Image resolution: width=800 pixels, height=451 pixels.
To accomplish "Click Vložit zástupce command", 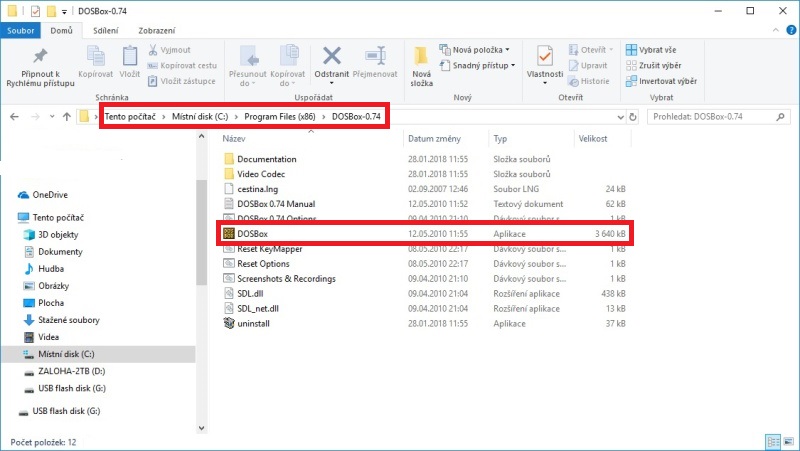I will 182,81.
